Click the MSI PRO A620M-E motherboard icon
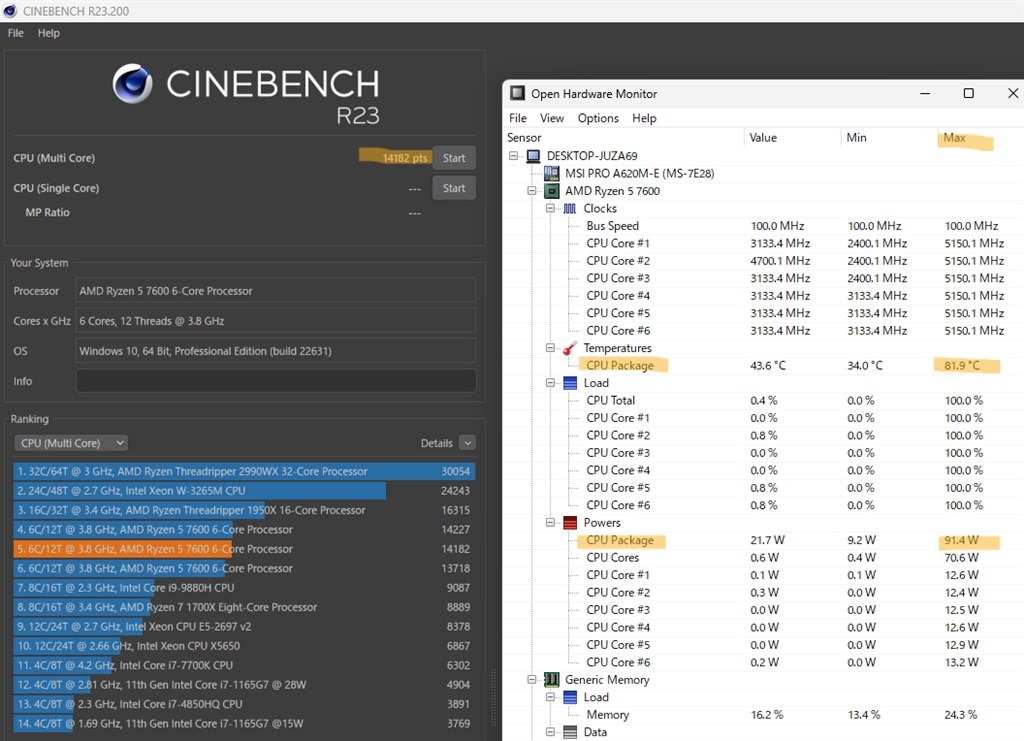1024x741 pixels. click(552, 174)
